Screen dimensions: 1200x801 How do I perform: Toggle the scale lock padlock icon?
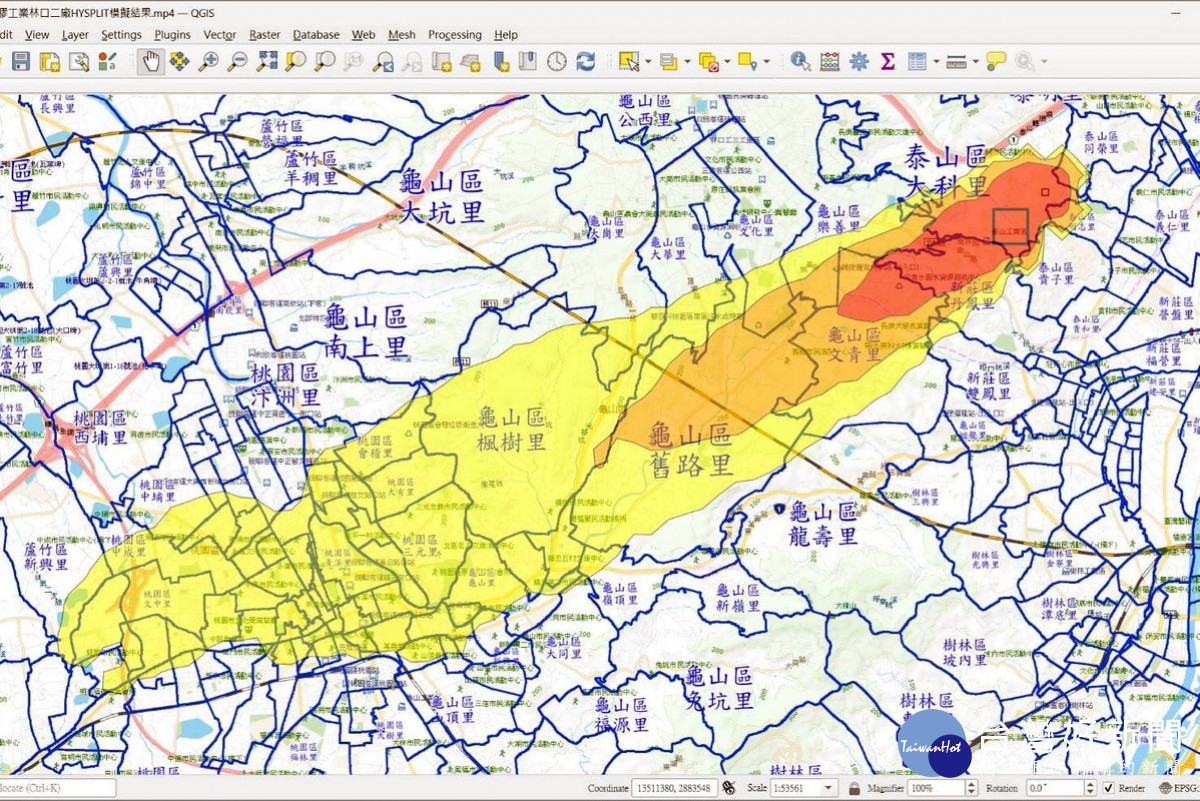(854, 788)
